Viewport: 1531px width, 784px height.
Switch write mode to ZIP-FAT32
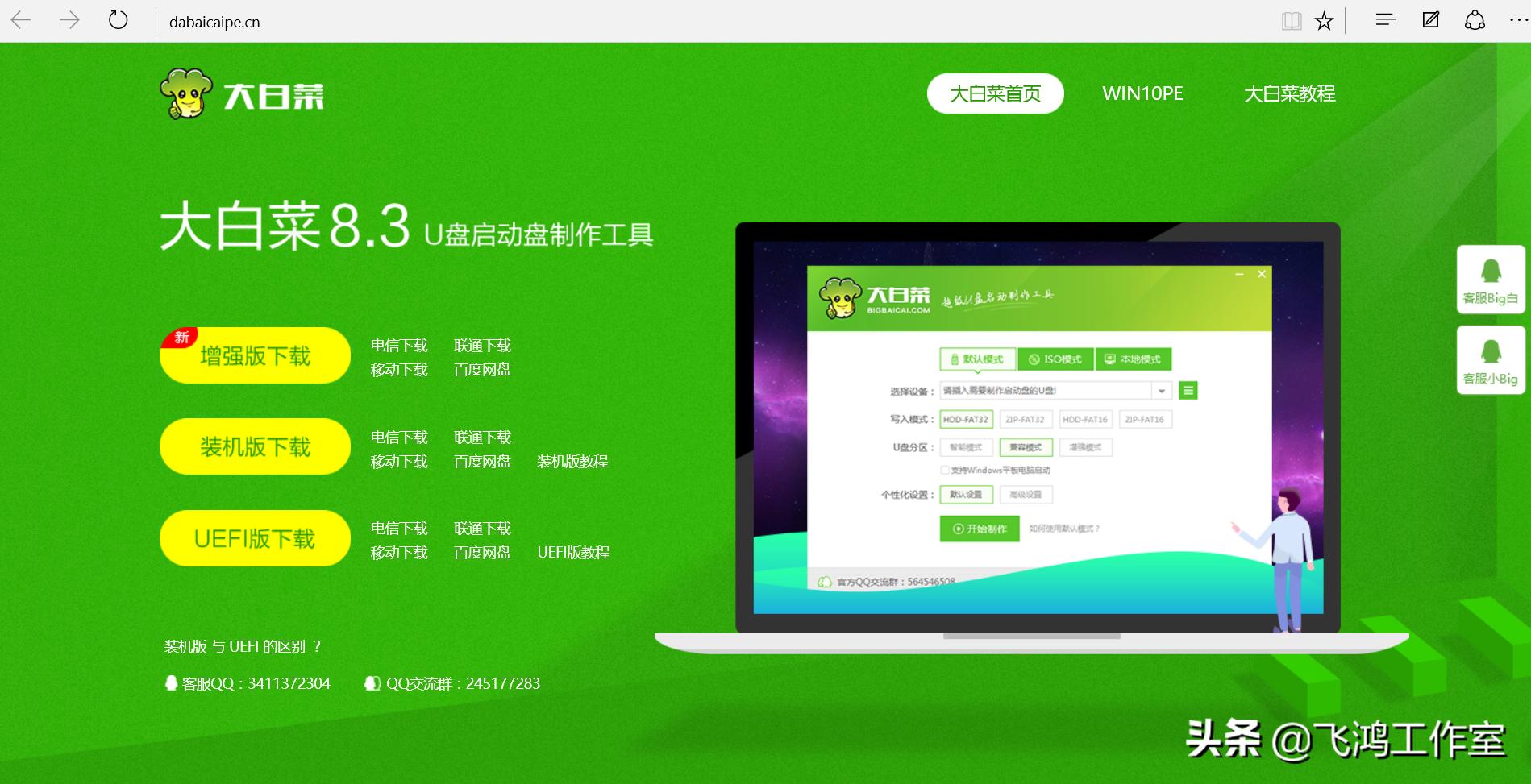(1026, 419)
